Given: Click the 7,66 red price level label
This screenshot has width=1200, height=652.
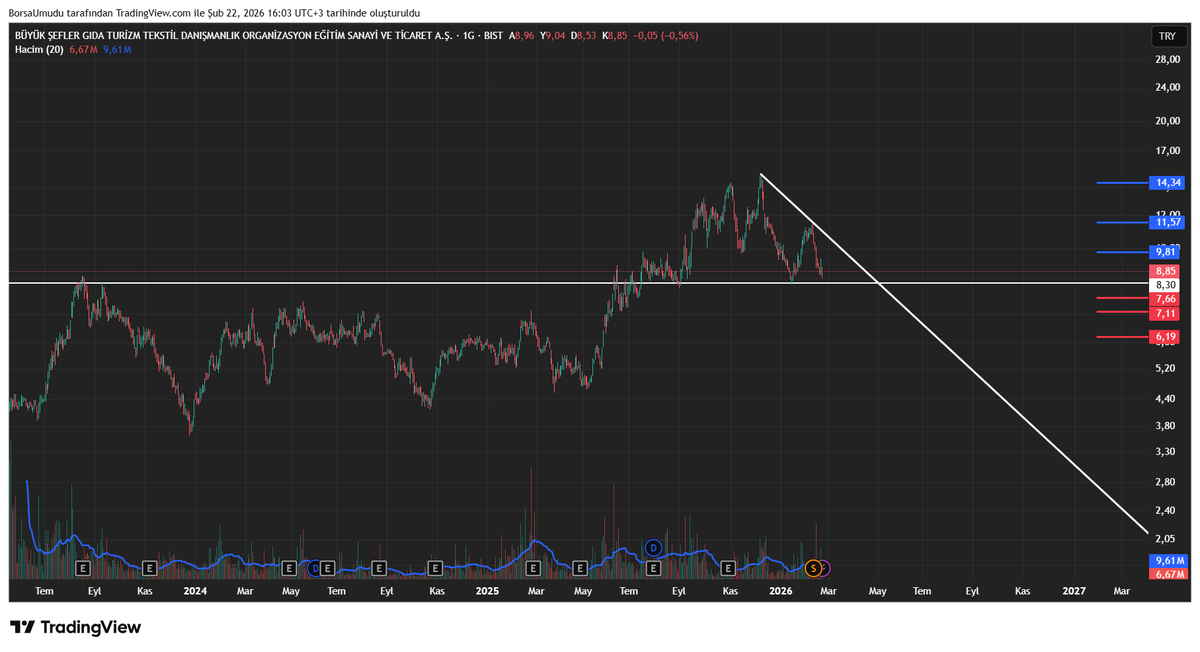Looking at the screenshot, I should 1165,298.
